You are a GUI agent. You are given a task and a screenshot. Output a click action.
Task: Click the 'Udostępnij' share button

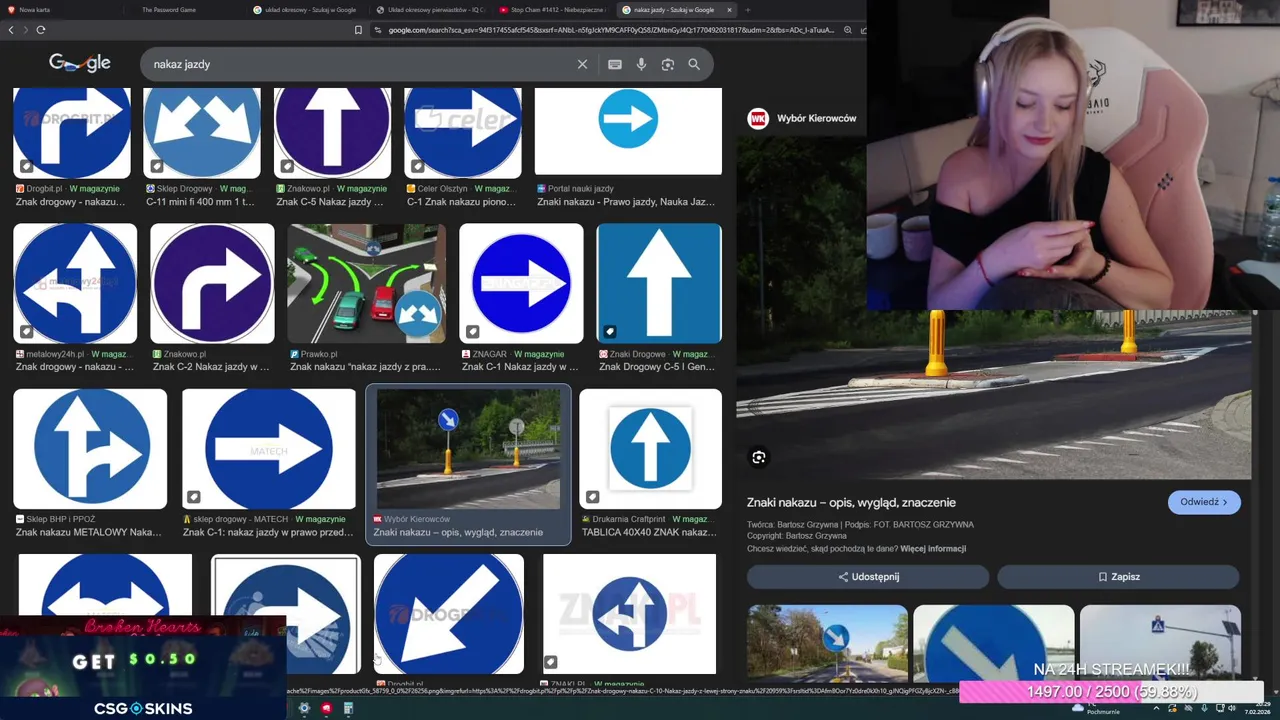pos(868,577)
